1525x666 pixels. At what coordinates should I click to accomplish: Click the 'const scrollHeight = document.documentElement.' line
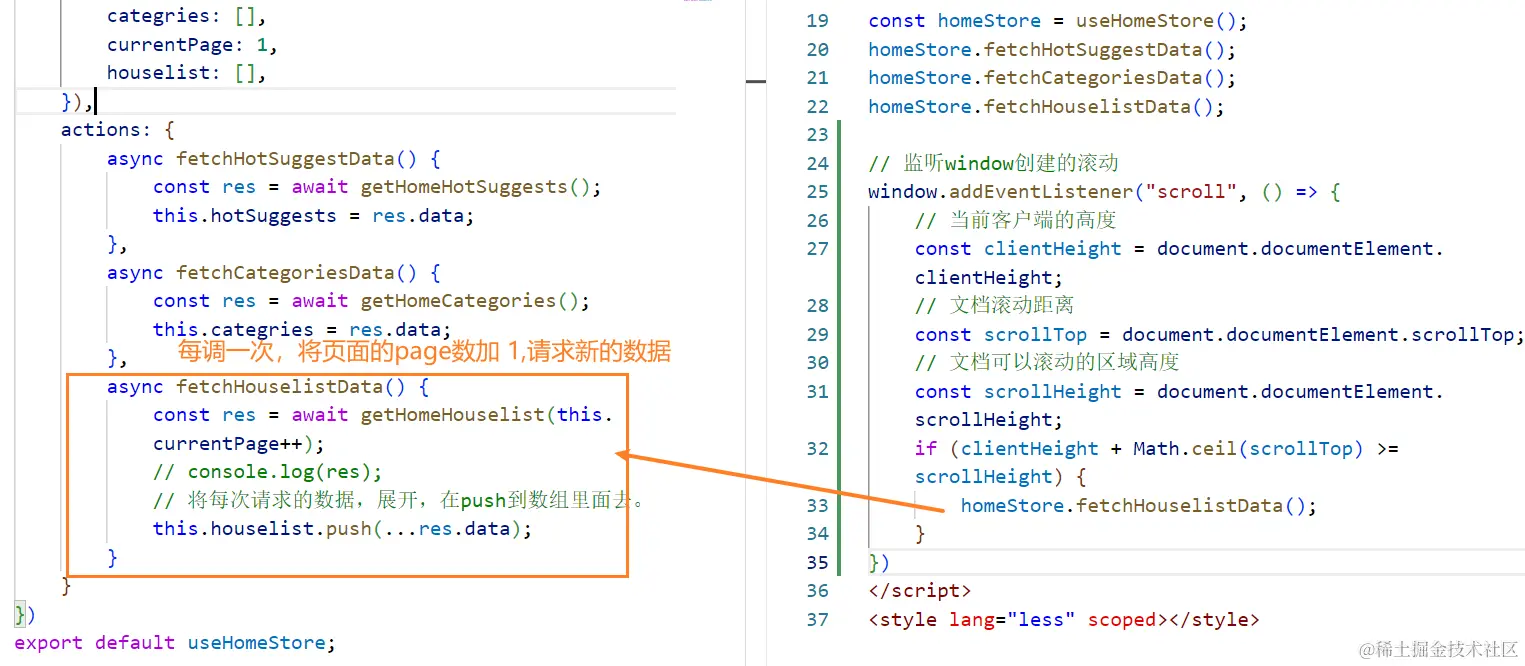(1179, 391)
